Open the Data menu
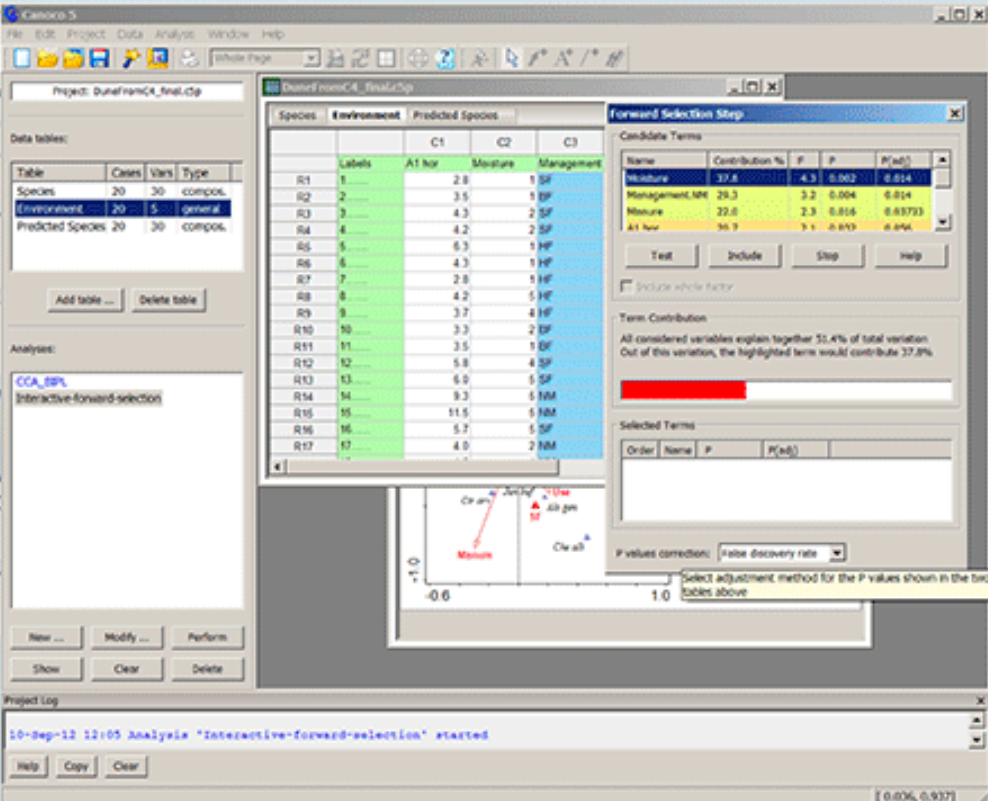 (130, 34)
